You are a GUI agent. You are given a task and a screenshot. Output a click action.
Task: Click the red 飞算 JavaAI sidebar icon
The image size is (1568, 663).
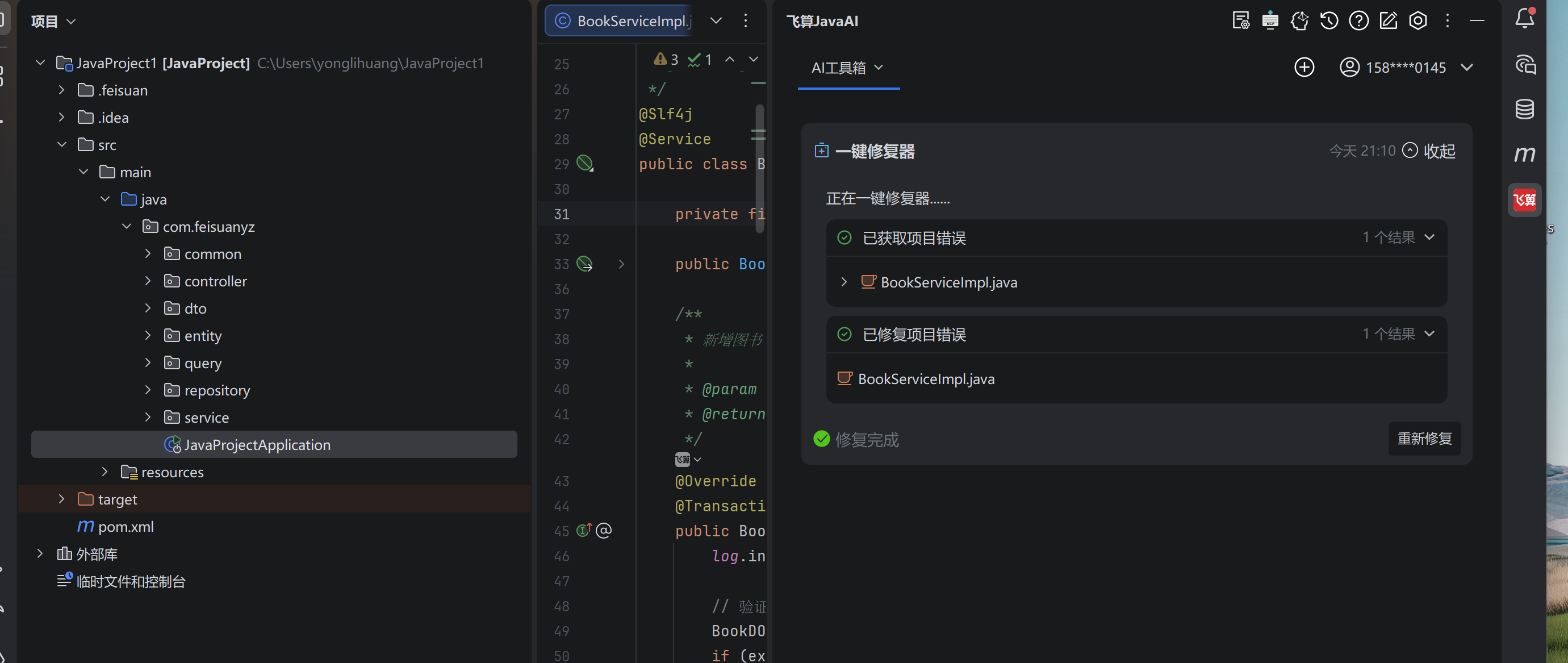[1524, 199]
